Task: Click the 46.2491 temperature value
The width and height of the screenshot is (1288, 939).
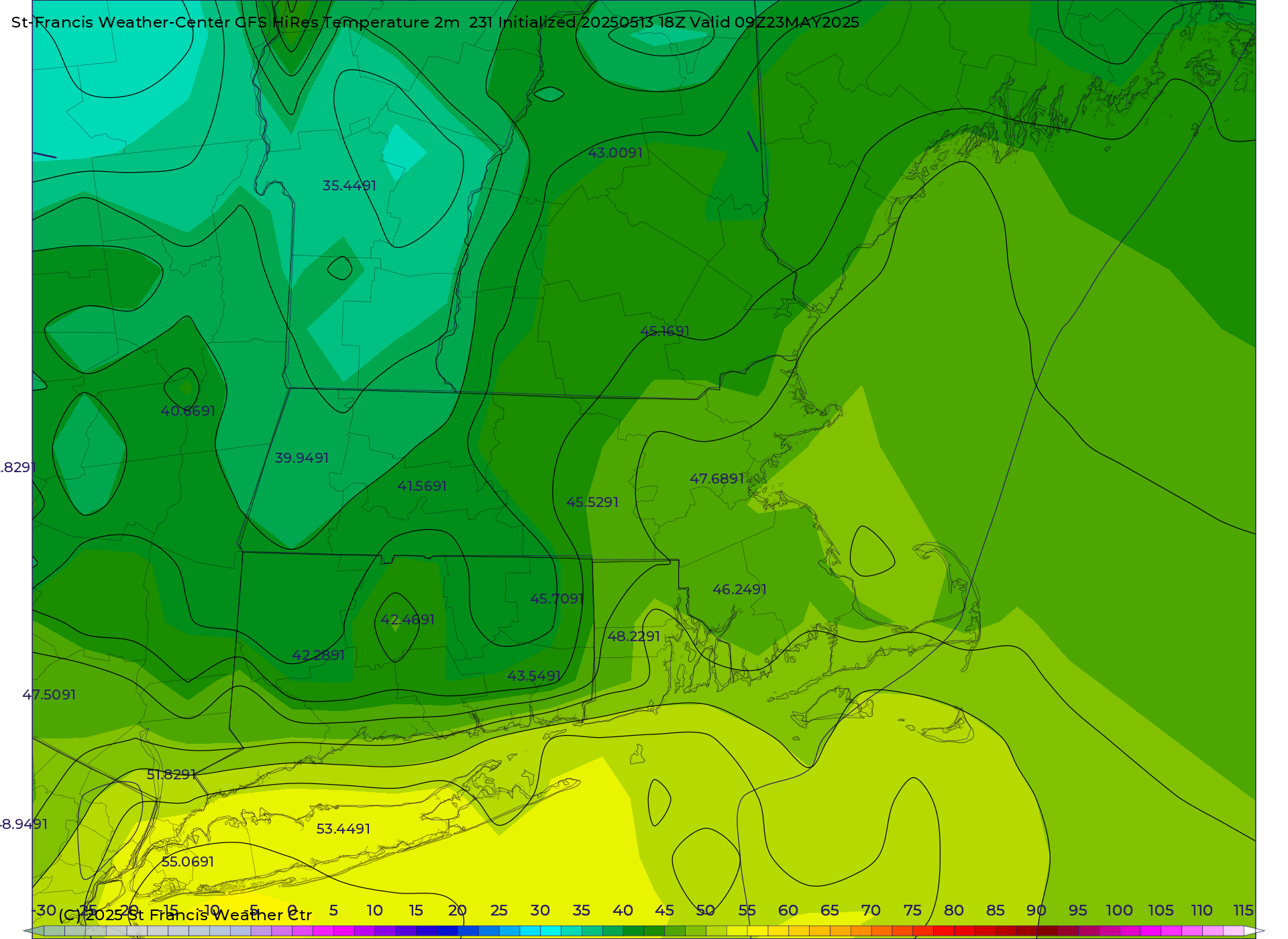Action: tap(739, 590)
